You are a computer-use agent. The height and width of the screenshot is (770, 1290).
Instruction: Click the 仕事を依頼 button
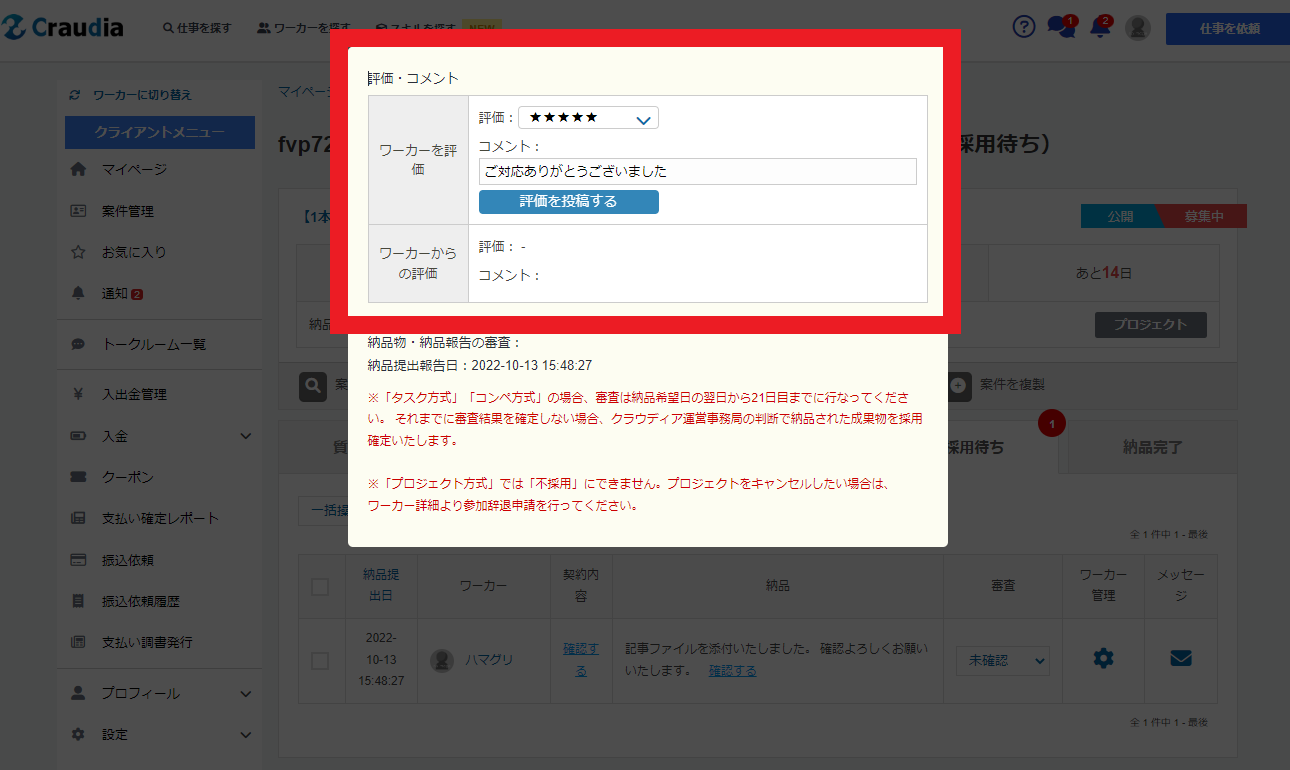click(x=1228, y=28)
